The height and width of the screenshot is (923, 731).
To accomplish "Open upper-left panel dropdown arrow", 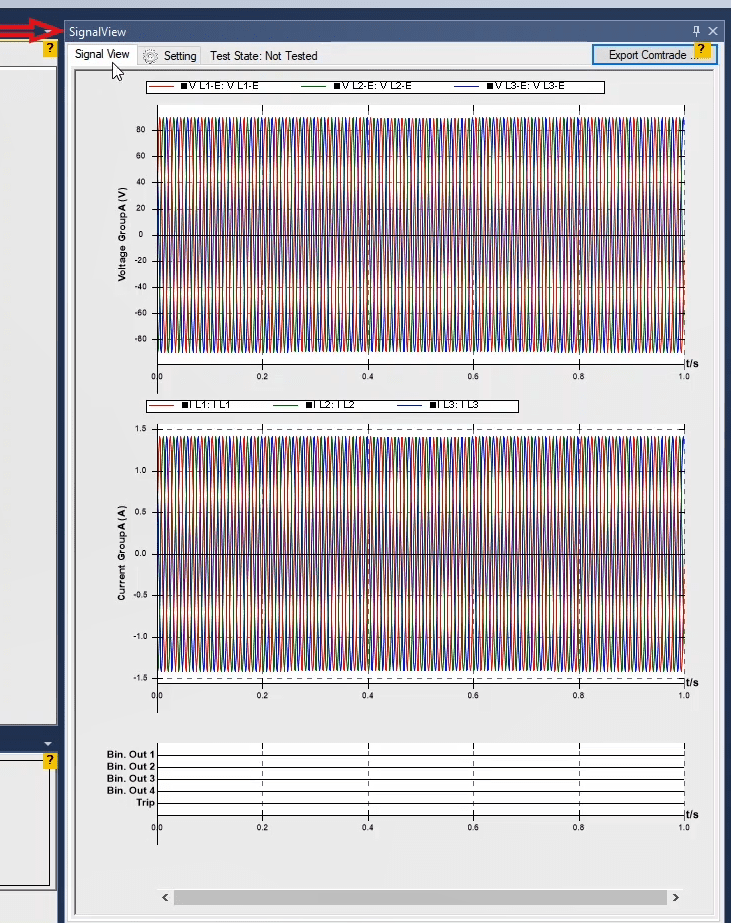I will pyautogui.click(x=48, y=31).
